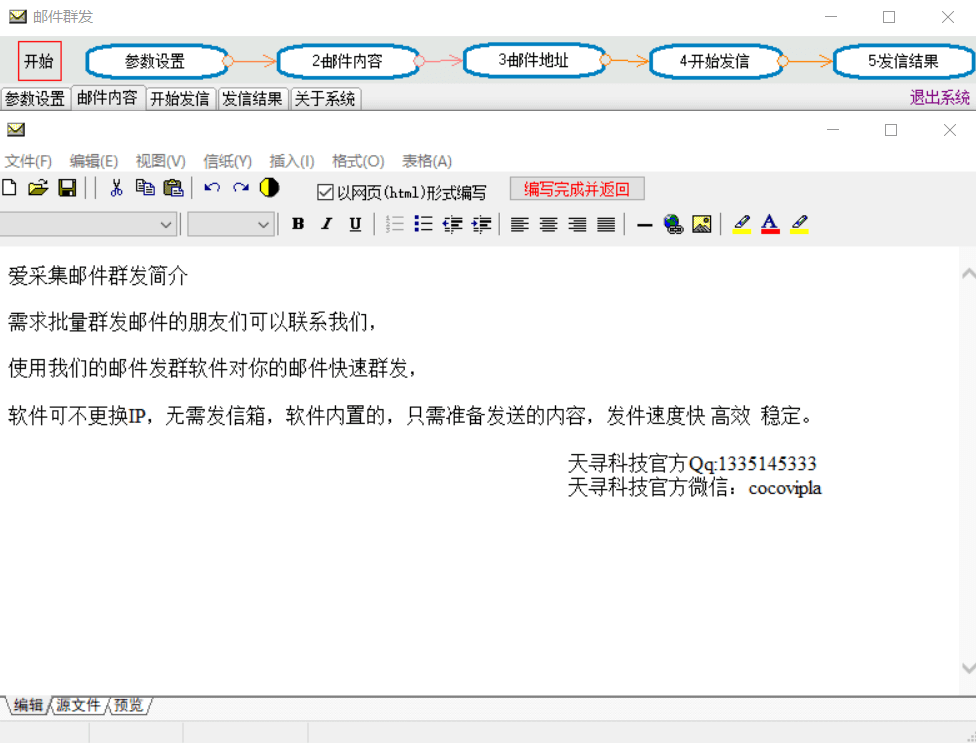Redo the last edit
The height and width of the screenshot is (743, 976).
coord(241,187)
